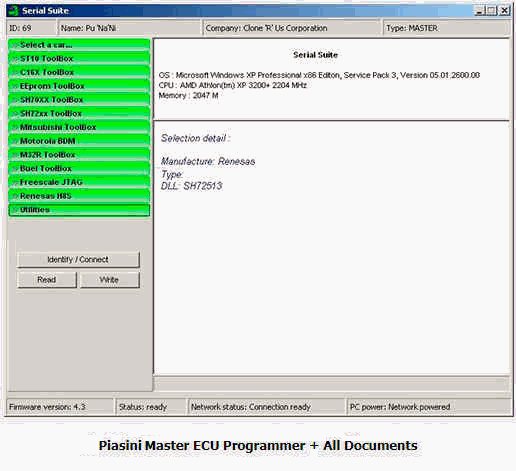Open the Utilities section
516x471 pixels.
tap(79, 210)
